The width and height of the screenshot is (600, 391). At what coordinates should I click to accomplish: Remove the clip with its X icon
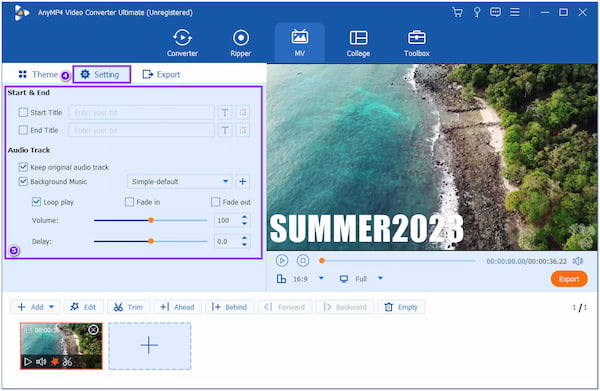[x=93, y=330]
